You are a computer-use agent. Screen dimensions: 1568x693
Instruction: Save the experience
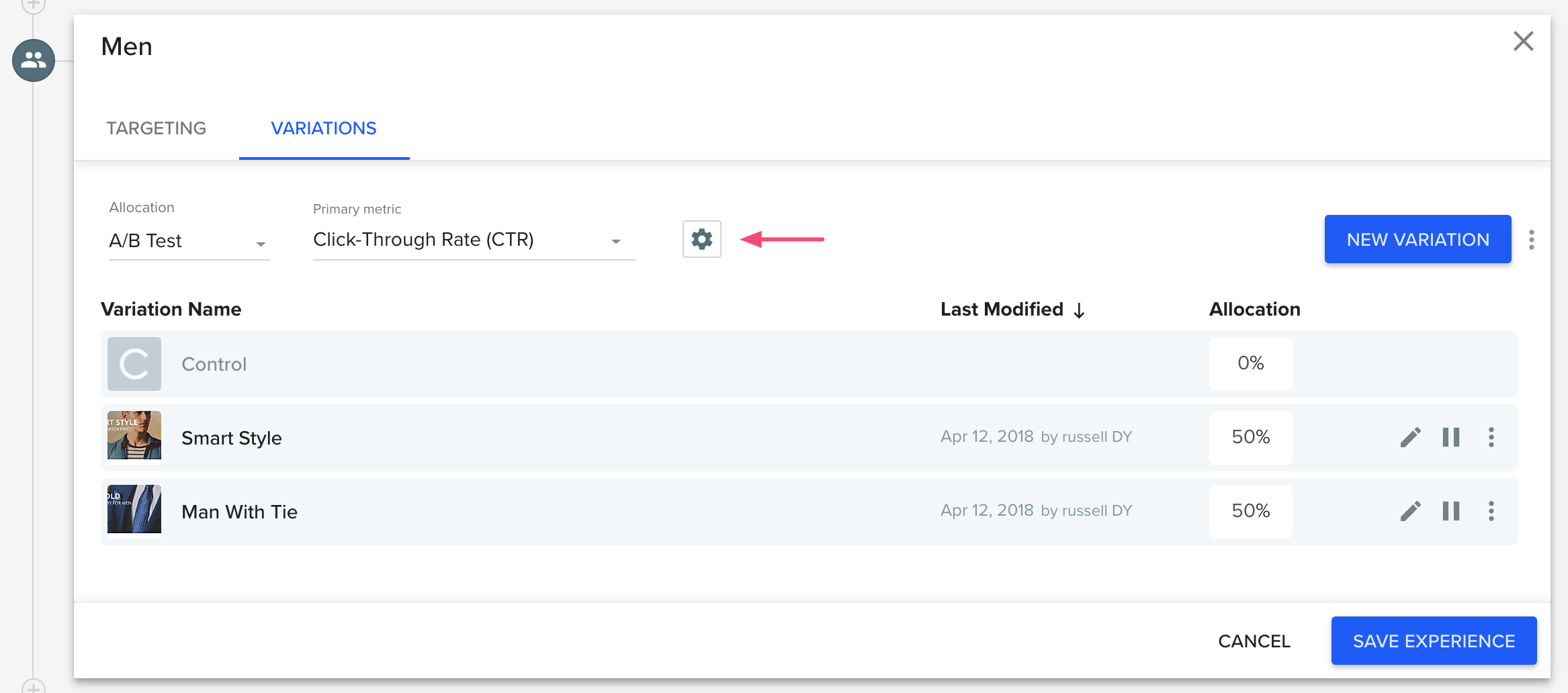click(1434, 641)
